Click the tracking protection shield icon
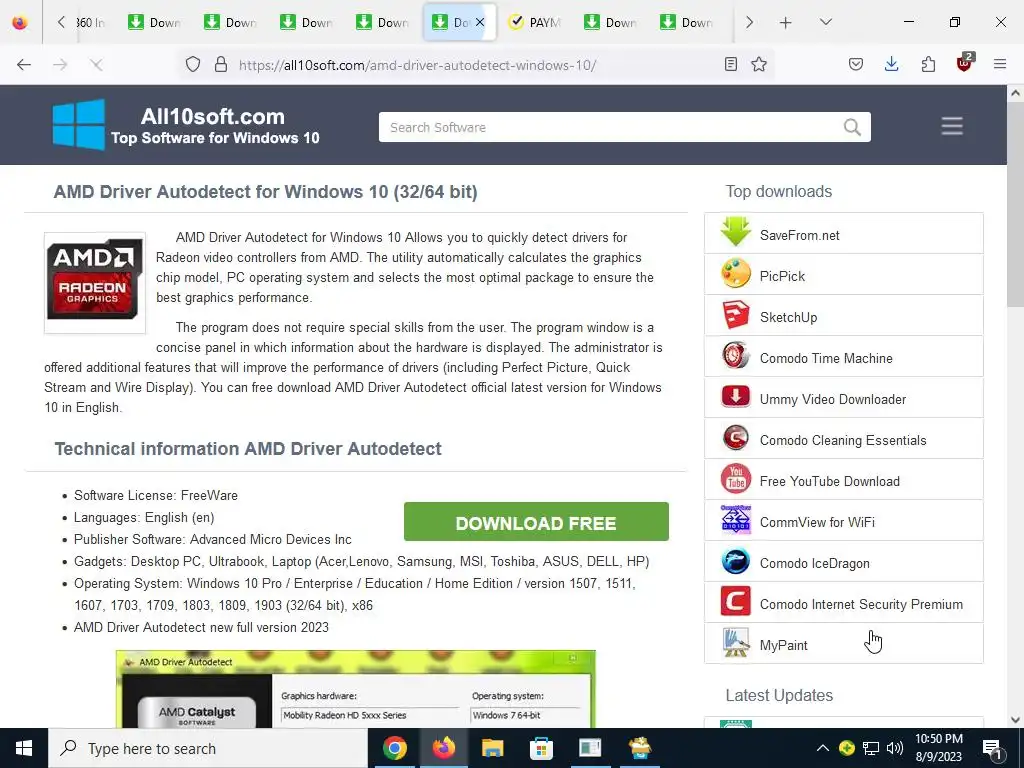The width and height of the screenshot is (1024, 768). (x=193, y=65)
